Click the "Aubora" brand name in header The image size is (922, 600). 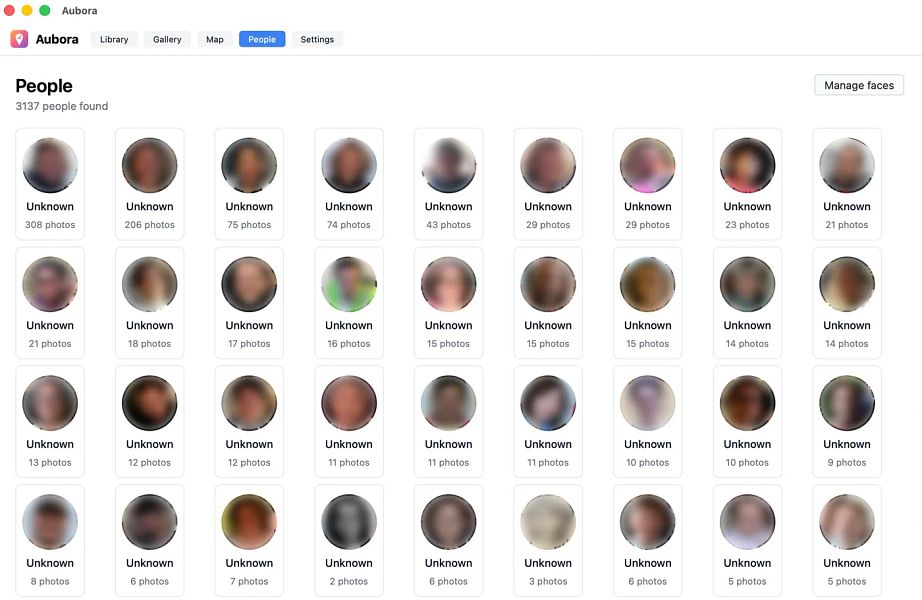(57, 39)
